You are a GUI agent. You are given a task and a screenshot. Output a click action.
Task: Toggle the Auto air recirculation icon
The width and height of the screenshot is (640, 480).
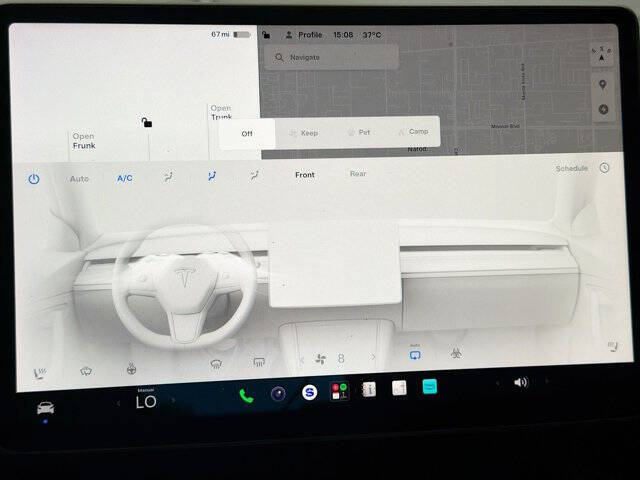[415, 353]
